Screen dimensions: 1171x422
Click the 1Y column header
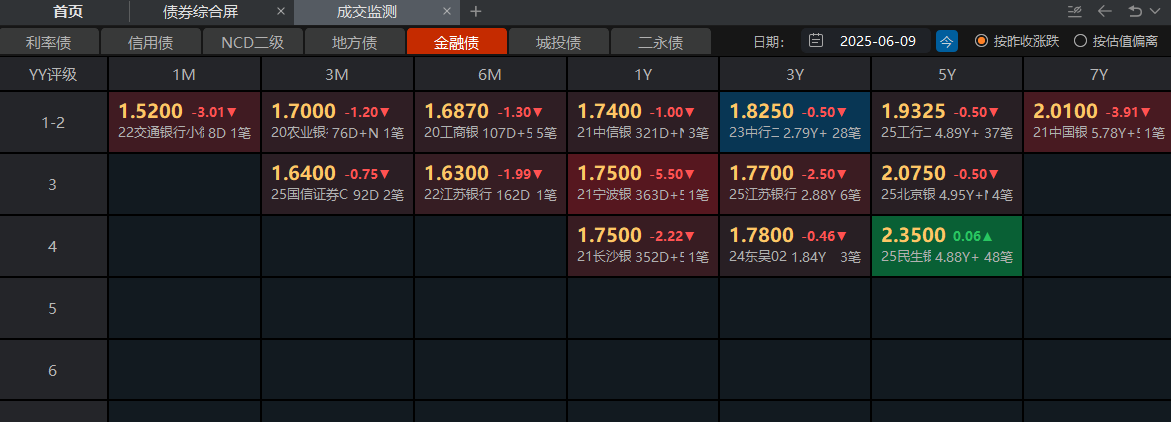[x=642, y=74]
